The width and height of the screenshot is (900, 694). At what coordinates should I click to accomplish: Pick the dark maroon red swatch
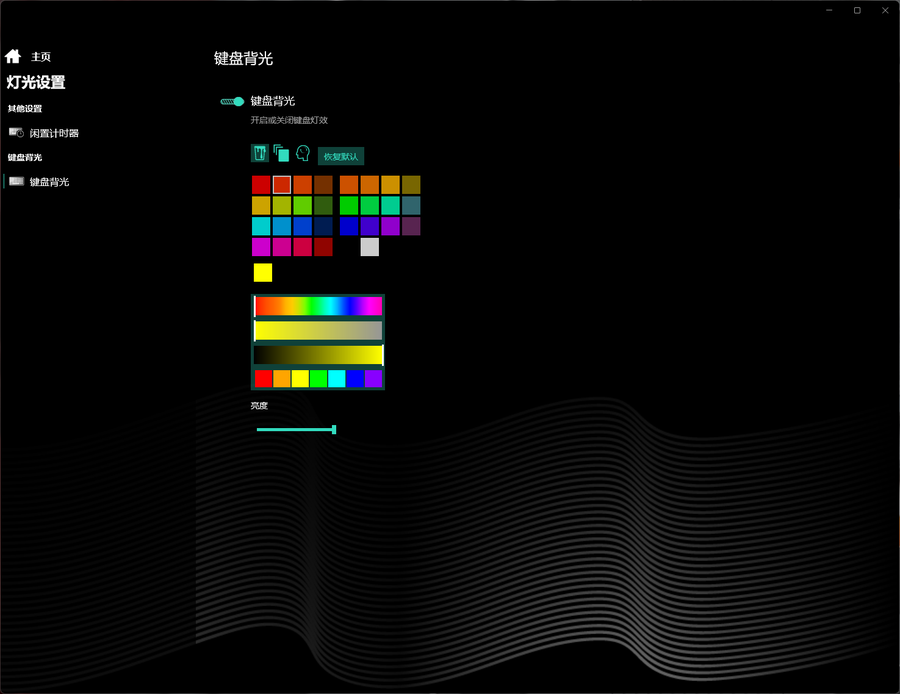click(x=323, y=247)
